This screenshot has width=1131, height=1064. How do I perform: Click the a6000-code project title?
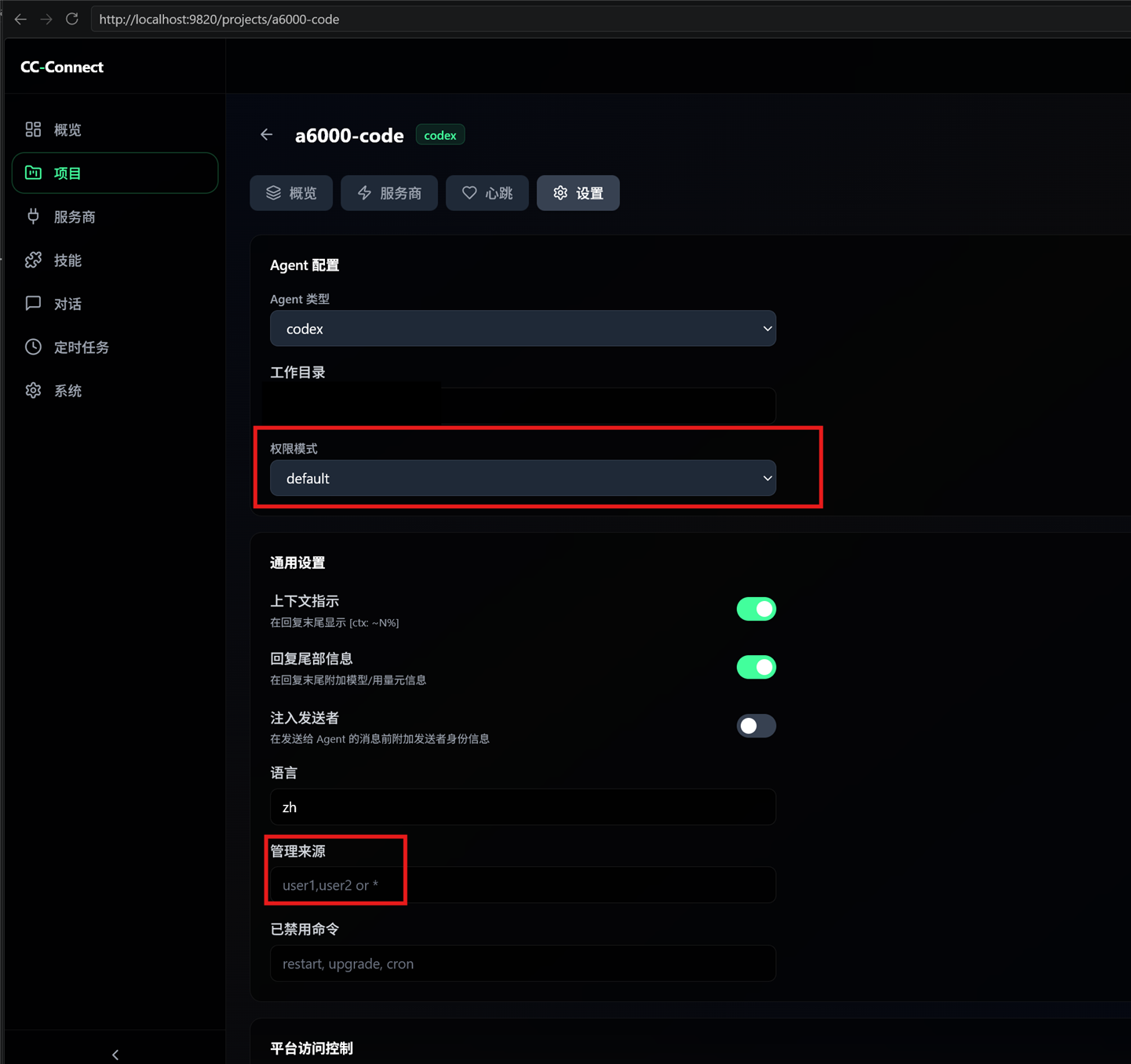tap(349, 135)
